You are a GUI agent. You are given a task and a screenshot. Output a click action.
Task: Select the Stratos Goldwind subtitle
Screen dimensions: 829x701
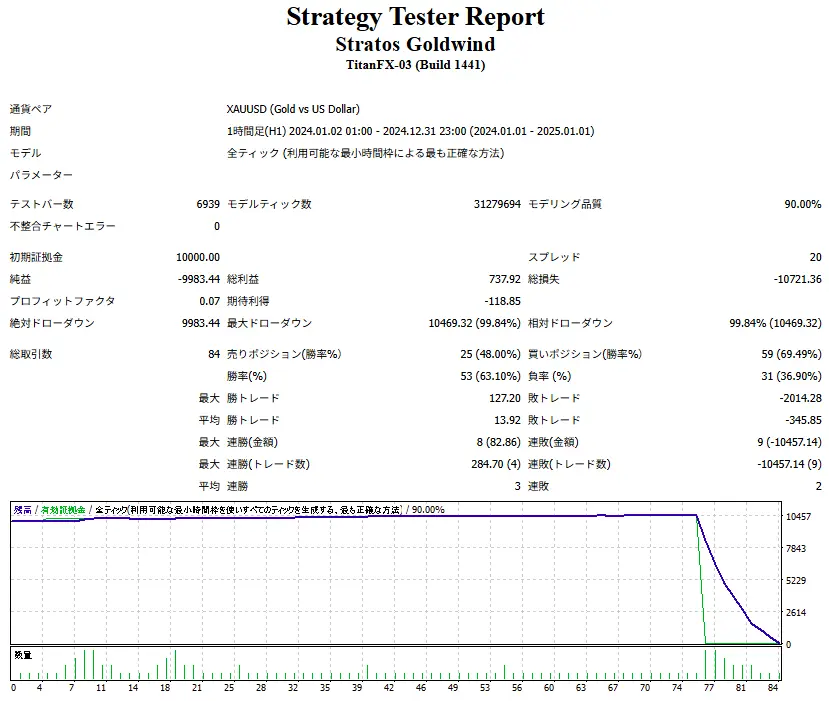coord(415,44)
